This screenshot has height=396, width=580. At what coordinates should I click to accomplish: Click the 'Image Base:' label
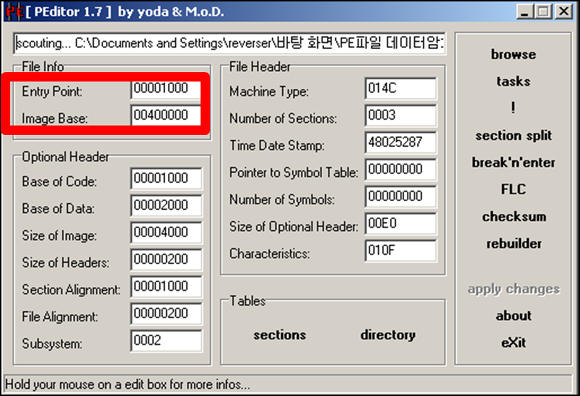(x=55, y=119)
